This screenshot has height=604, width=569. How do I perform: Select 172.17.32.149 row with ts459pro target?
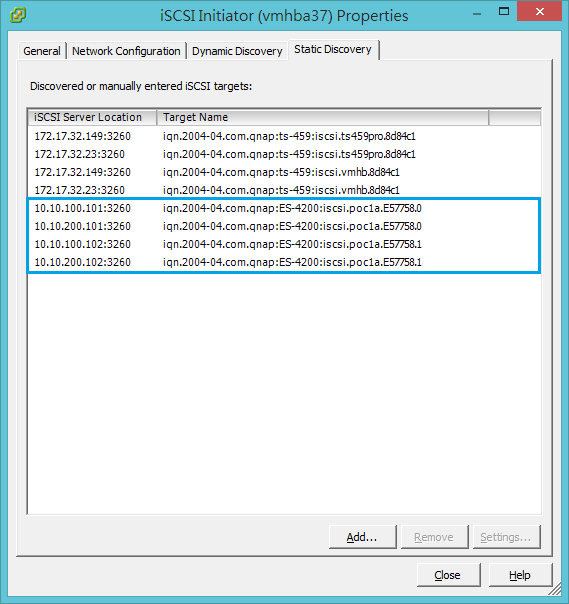pyautogui.click(x=284, y=136)
